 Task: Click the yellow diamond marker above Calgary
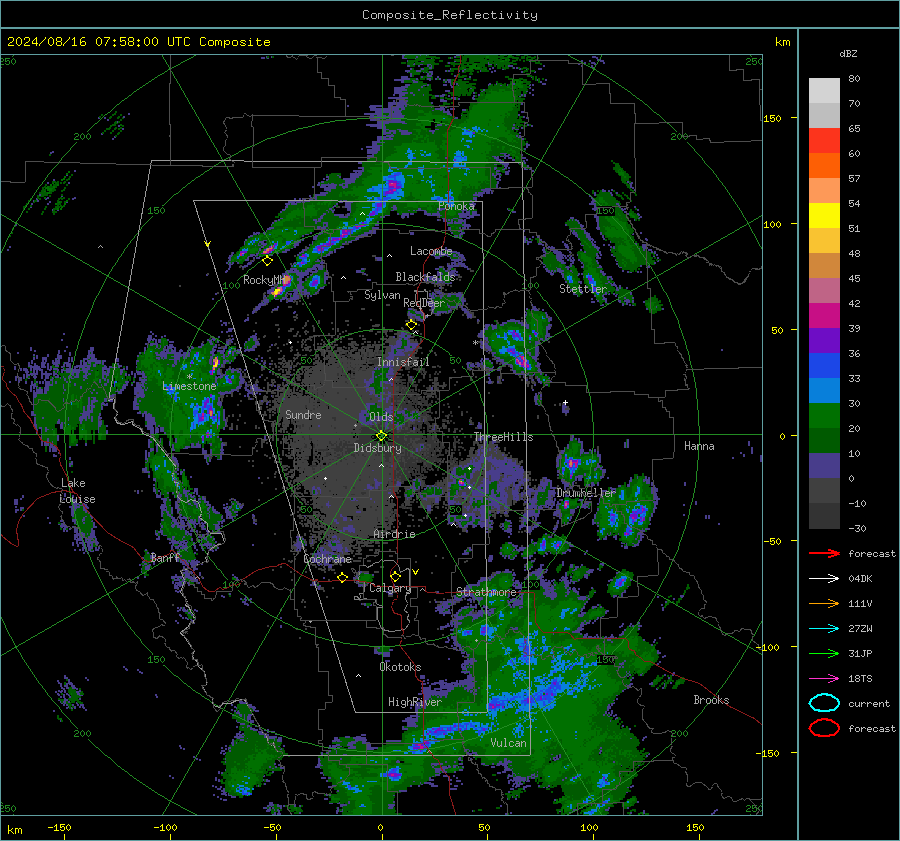[395, 576]
